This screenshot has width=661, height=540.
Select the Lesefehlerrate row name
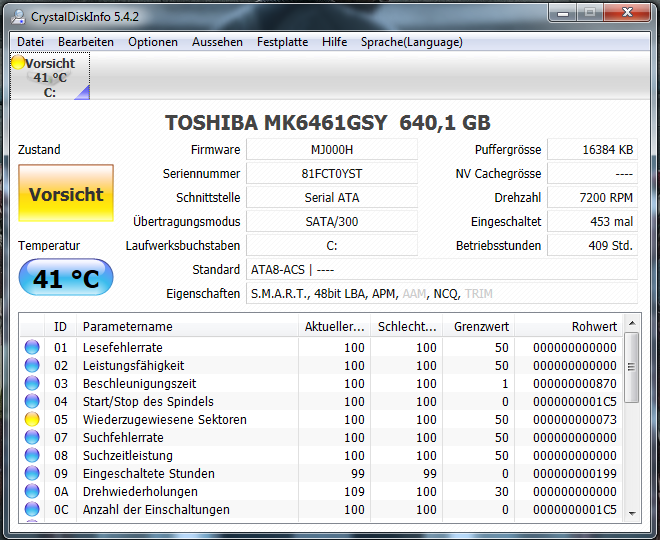coord(123,347)
